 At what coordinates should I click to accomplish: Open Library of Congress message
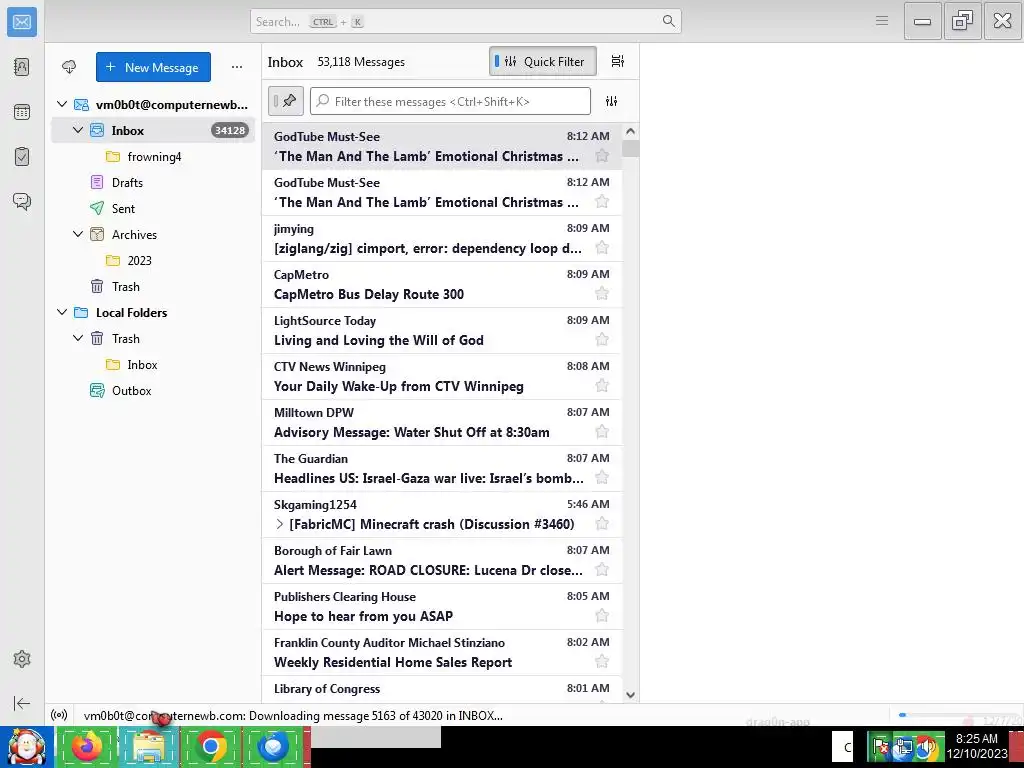point(442,690)
